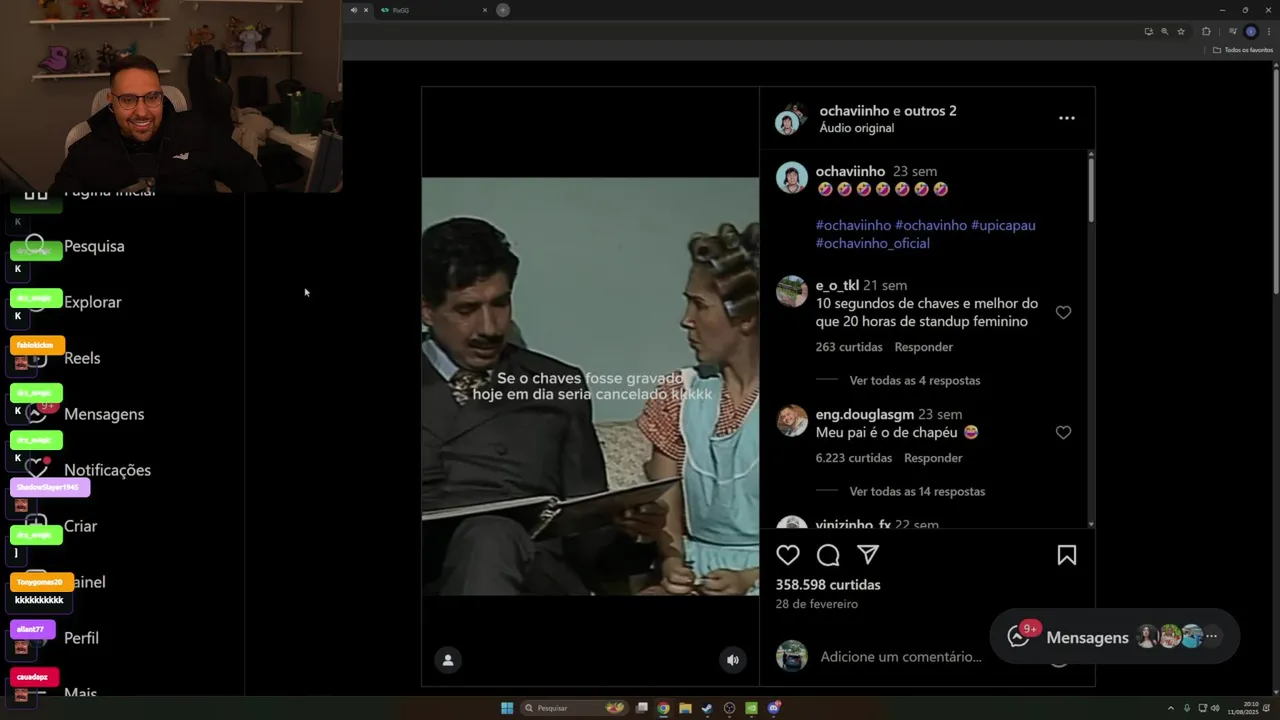
Task: Open ochaviinho avatar beside the caption
Action: 792,178
